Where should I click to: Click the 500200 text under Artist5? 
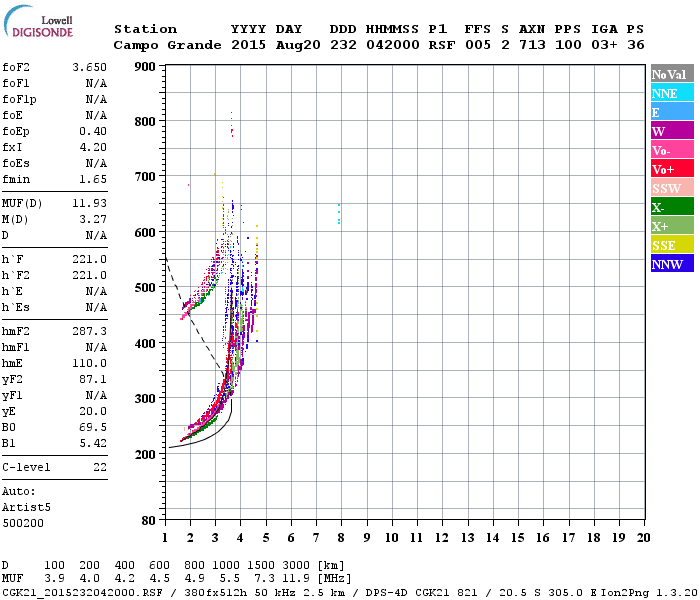point(23,523)
